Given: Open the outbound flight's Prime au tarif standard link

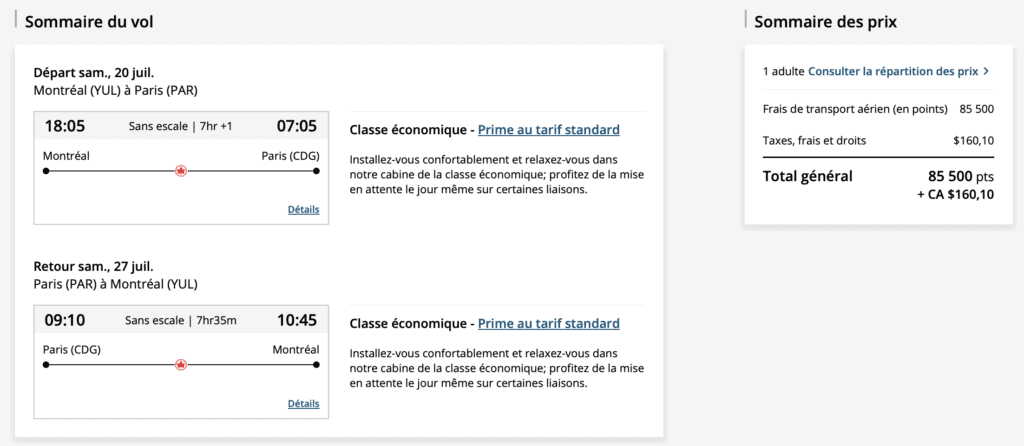Looking at the screenshot, I should click(x=548, y=130).
